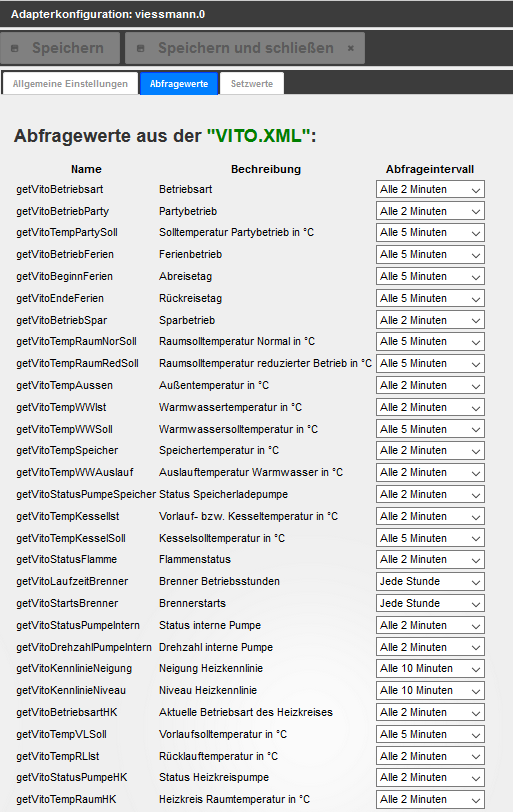Open interval dropdown for getVitoTempAussen
513x812 pixels.
coord(430,386)
